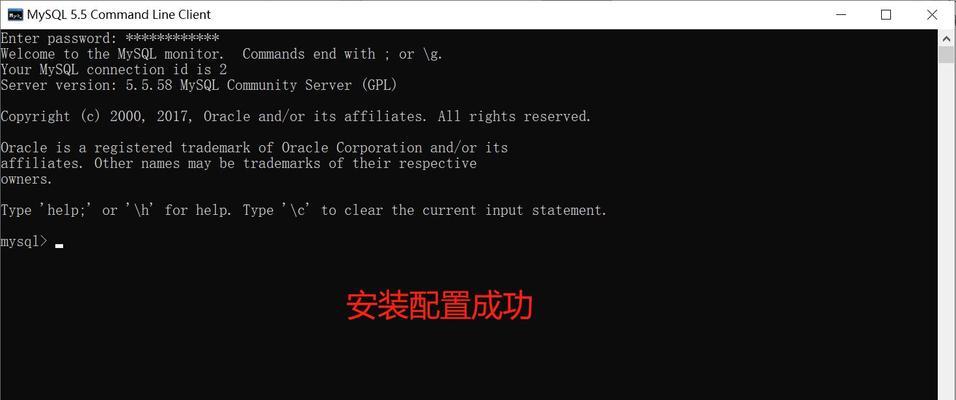Click the Oracle registered trademark line
The height and width of the screenshot is (400, 956).
click(254, 148)
